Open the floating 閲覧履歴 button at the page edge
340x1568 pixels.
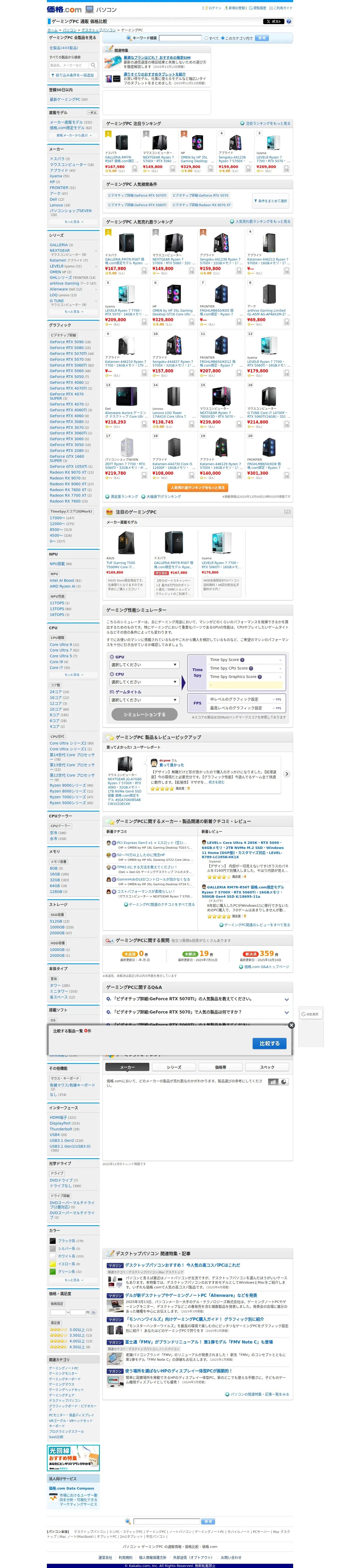pyautogui.click(x=311, y=1015)
